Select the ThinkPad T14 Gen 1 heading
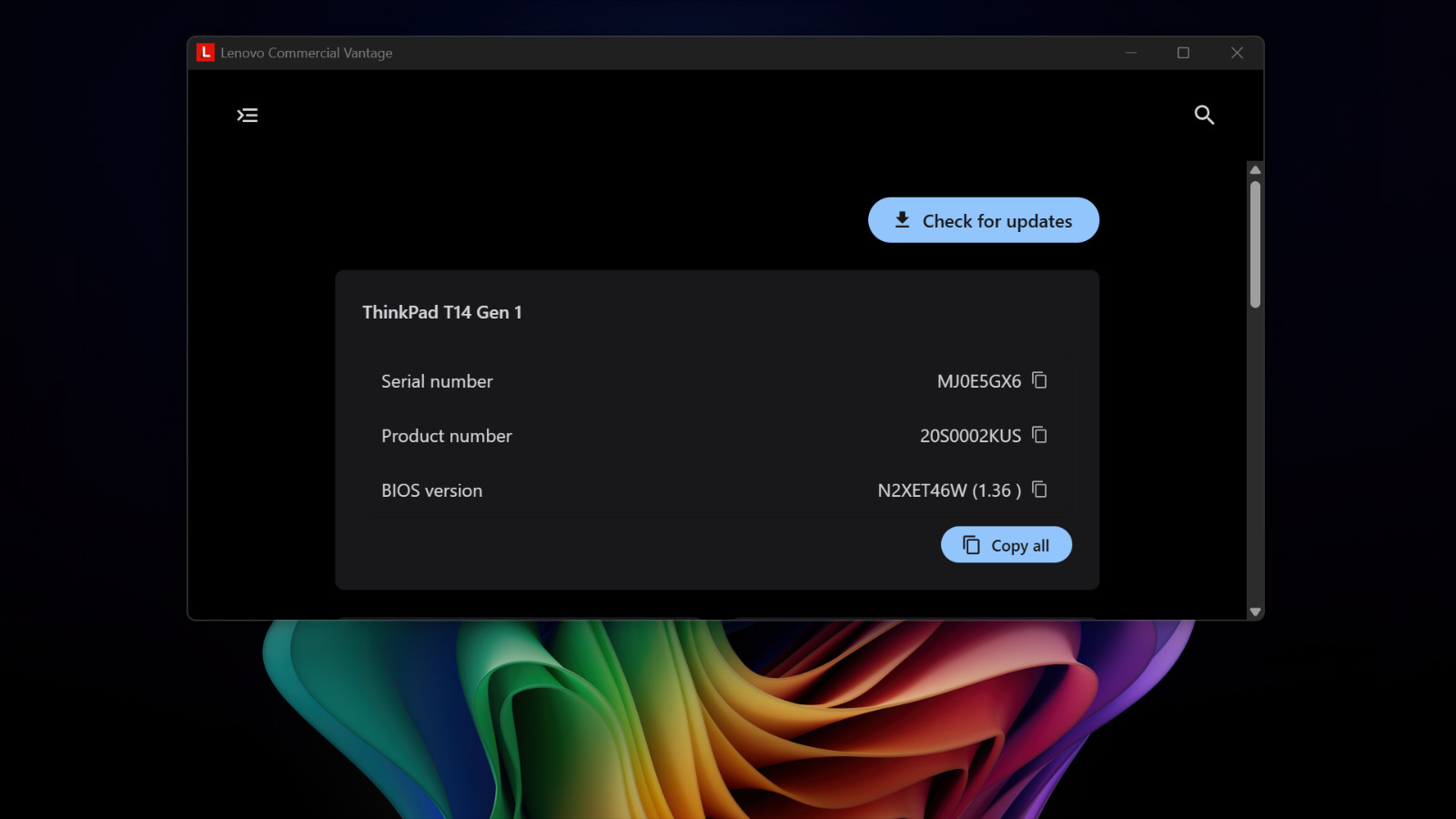Viewport: 1456px width, 819px height. (x=442, y=312)
